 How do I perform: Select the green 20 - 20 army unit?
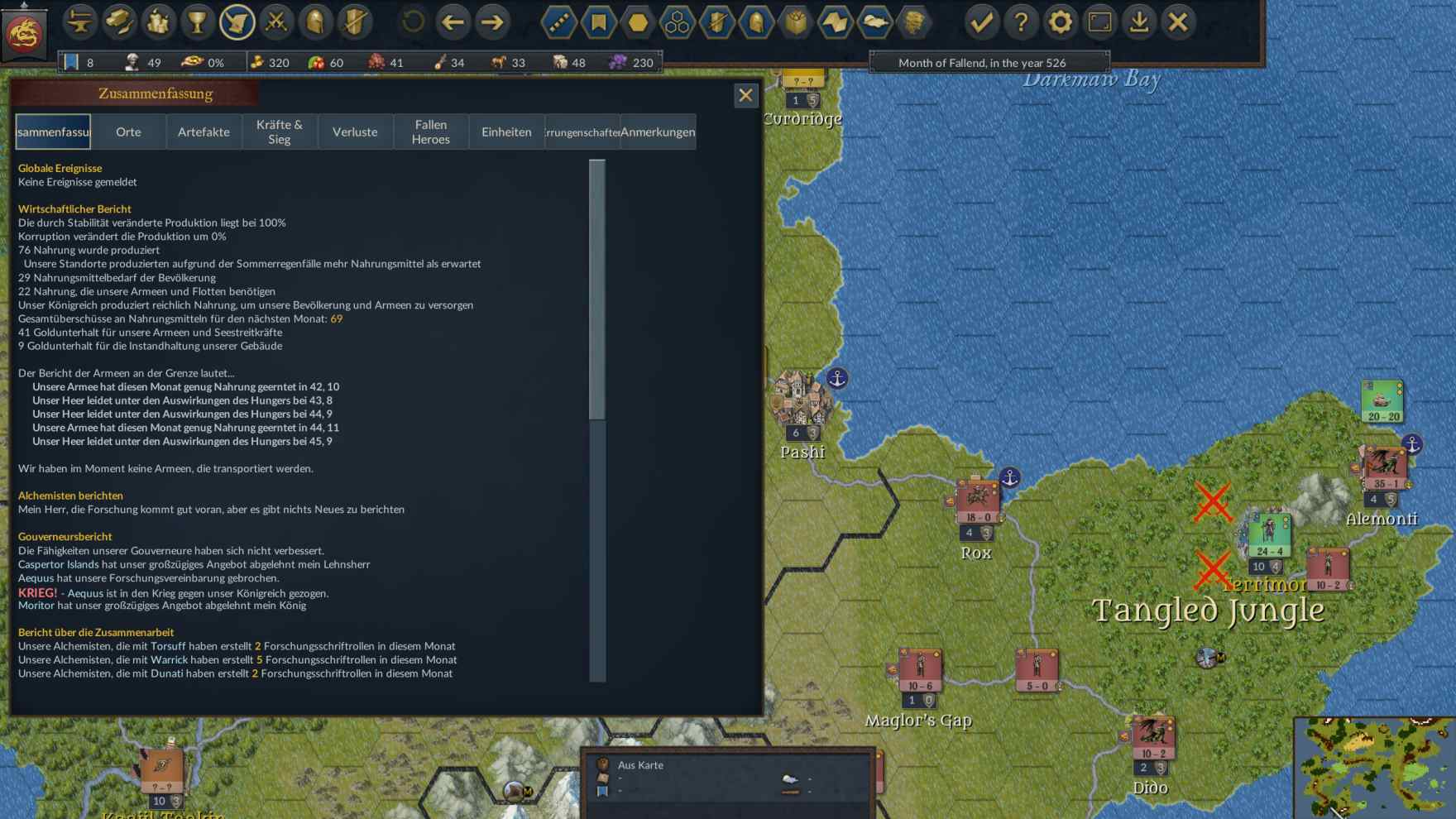(x=1382, y=401)
